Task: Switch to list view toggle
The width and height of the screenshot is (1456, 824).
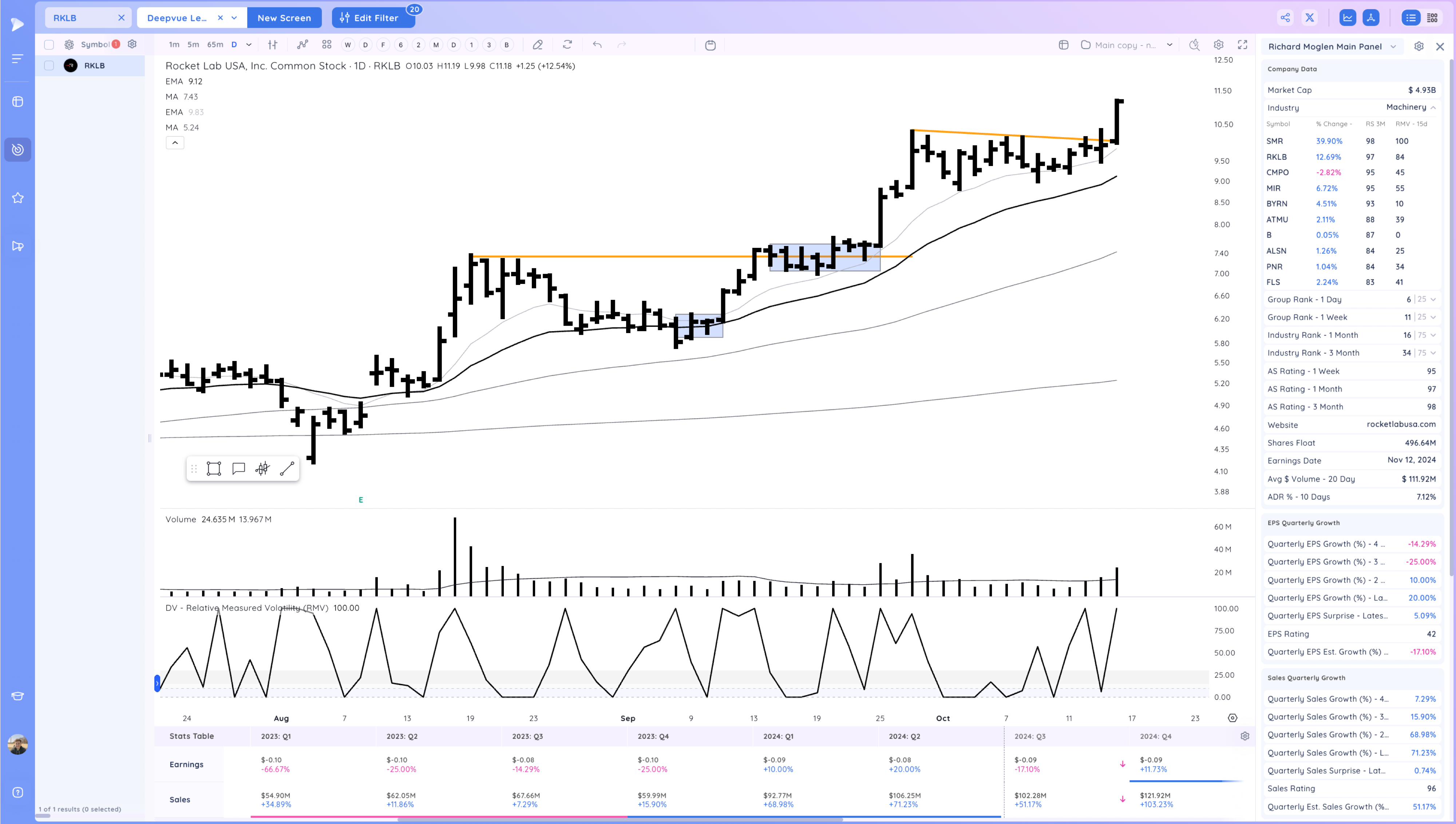Action: (1411, 18)
